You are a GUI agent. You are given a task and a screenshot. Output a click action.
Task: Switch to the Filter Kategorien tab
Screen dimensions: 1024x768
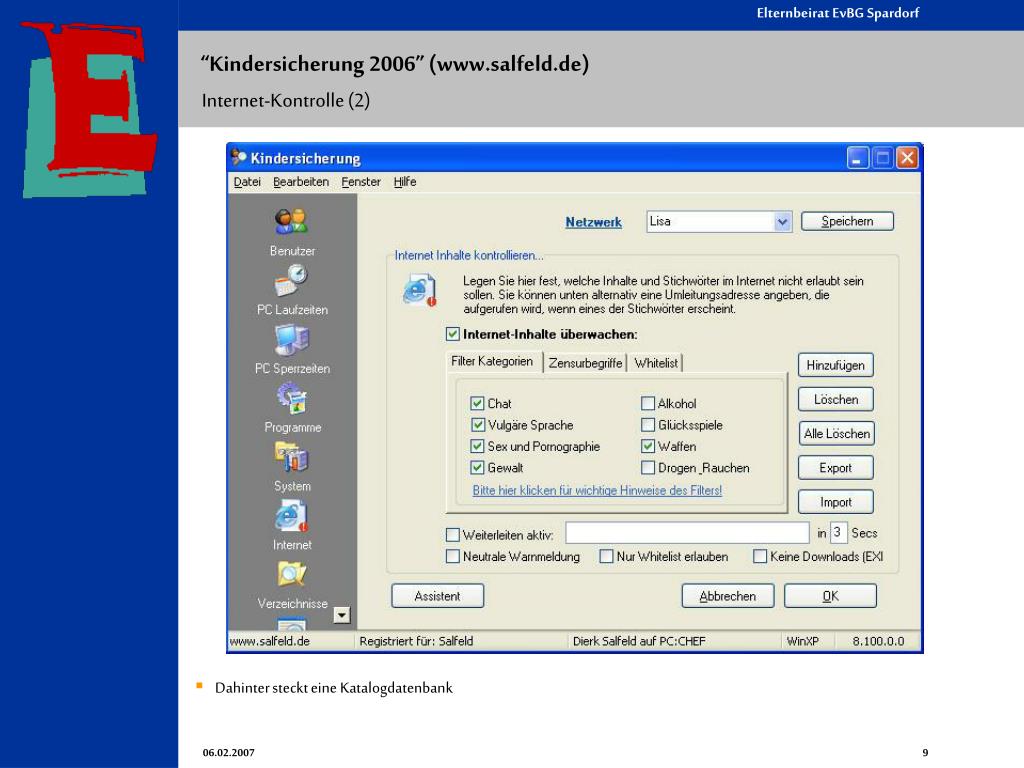pyautogui.click(x=493, y=362)
